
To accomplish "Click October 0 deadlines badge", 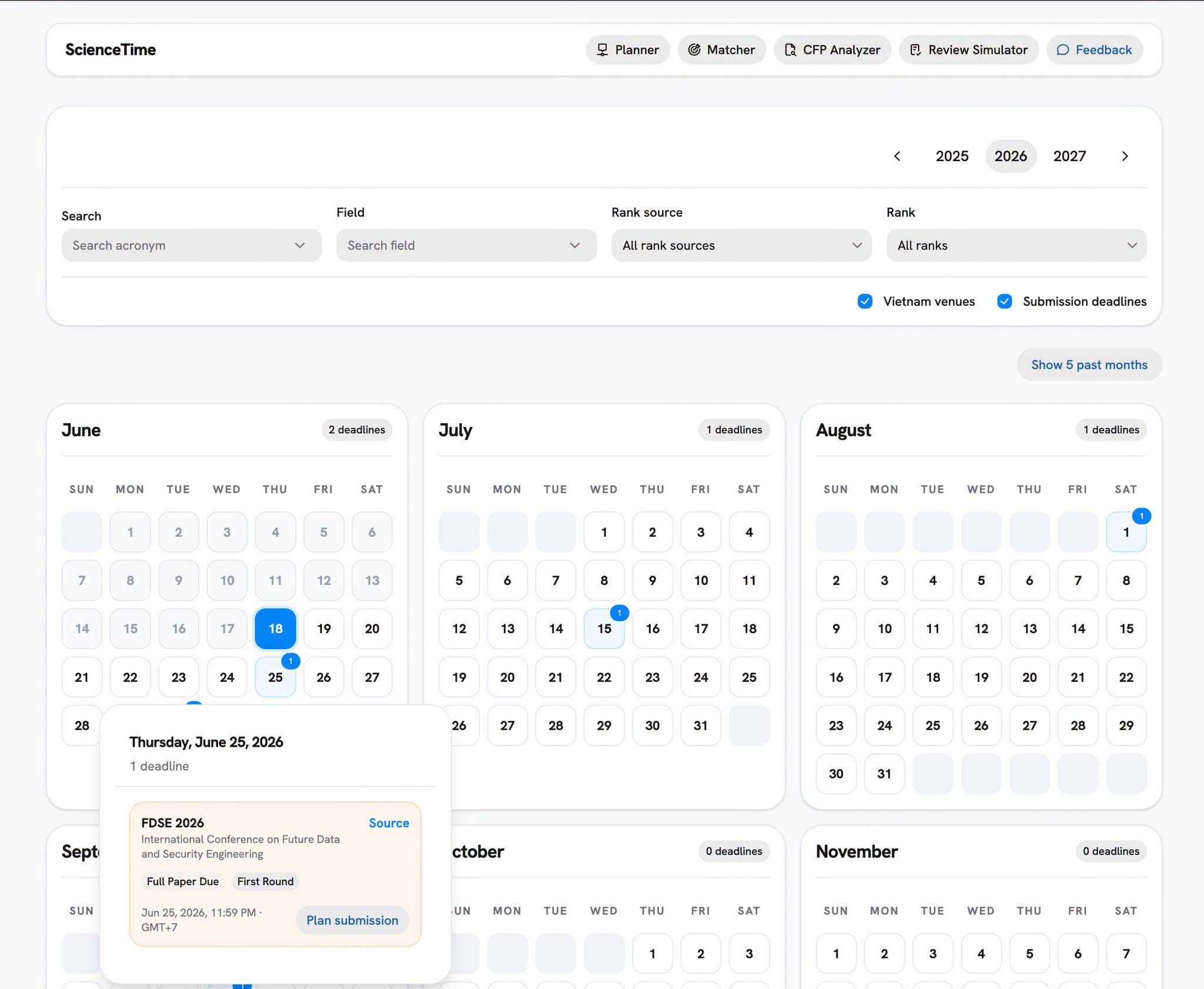I will coord(734,851).
